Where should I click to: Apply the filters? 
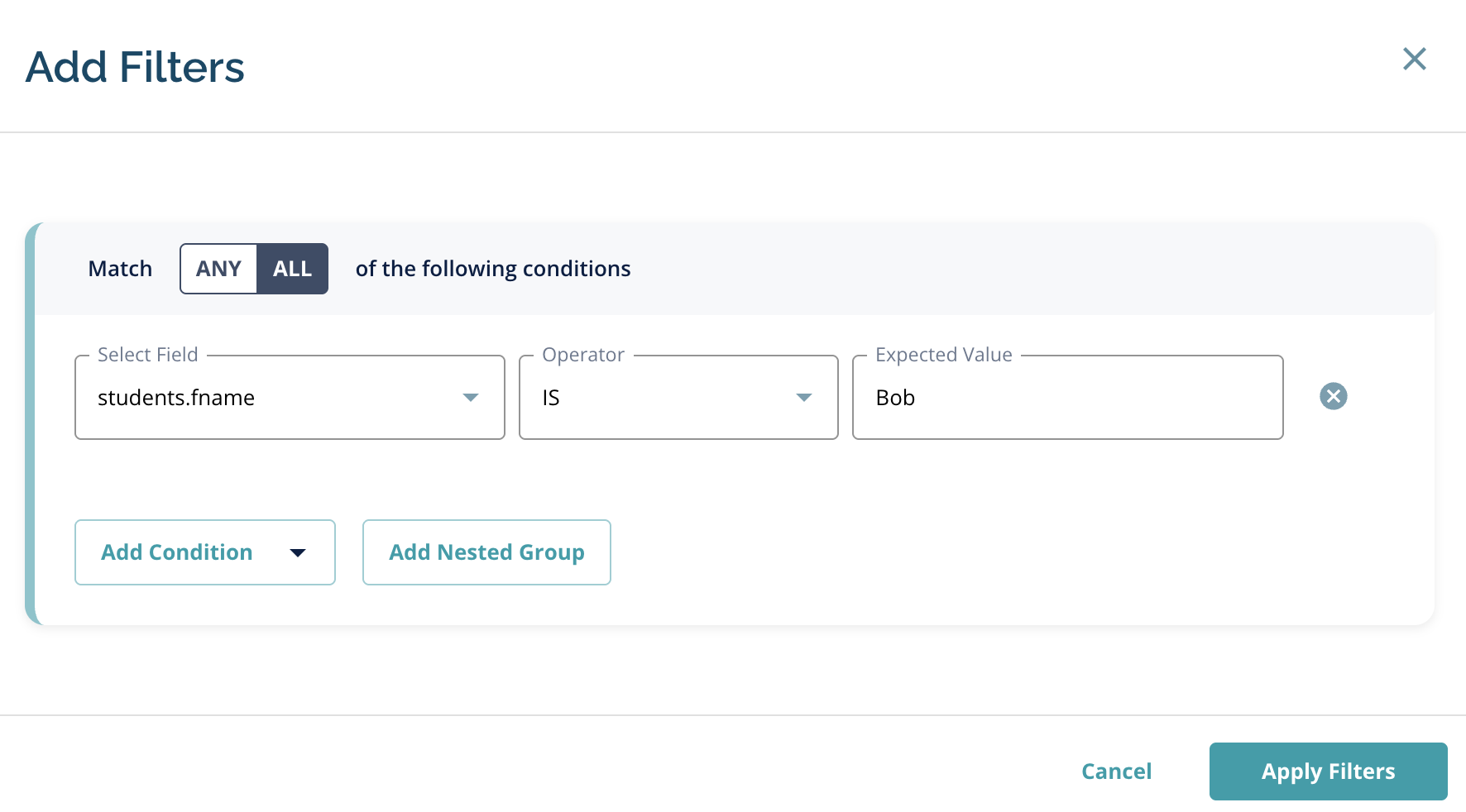[x=1328, y=771]
